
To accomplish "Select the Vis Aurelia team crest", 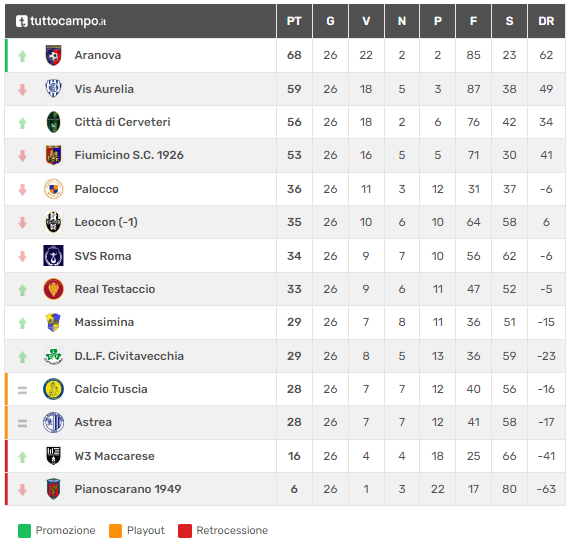I will pyautogui.click(x=53, y=89).
